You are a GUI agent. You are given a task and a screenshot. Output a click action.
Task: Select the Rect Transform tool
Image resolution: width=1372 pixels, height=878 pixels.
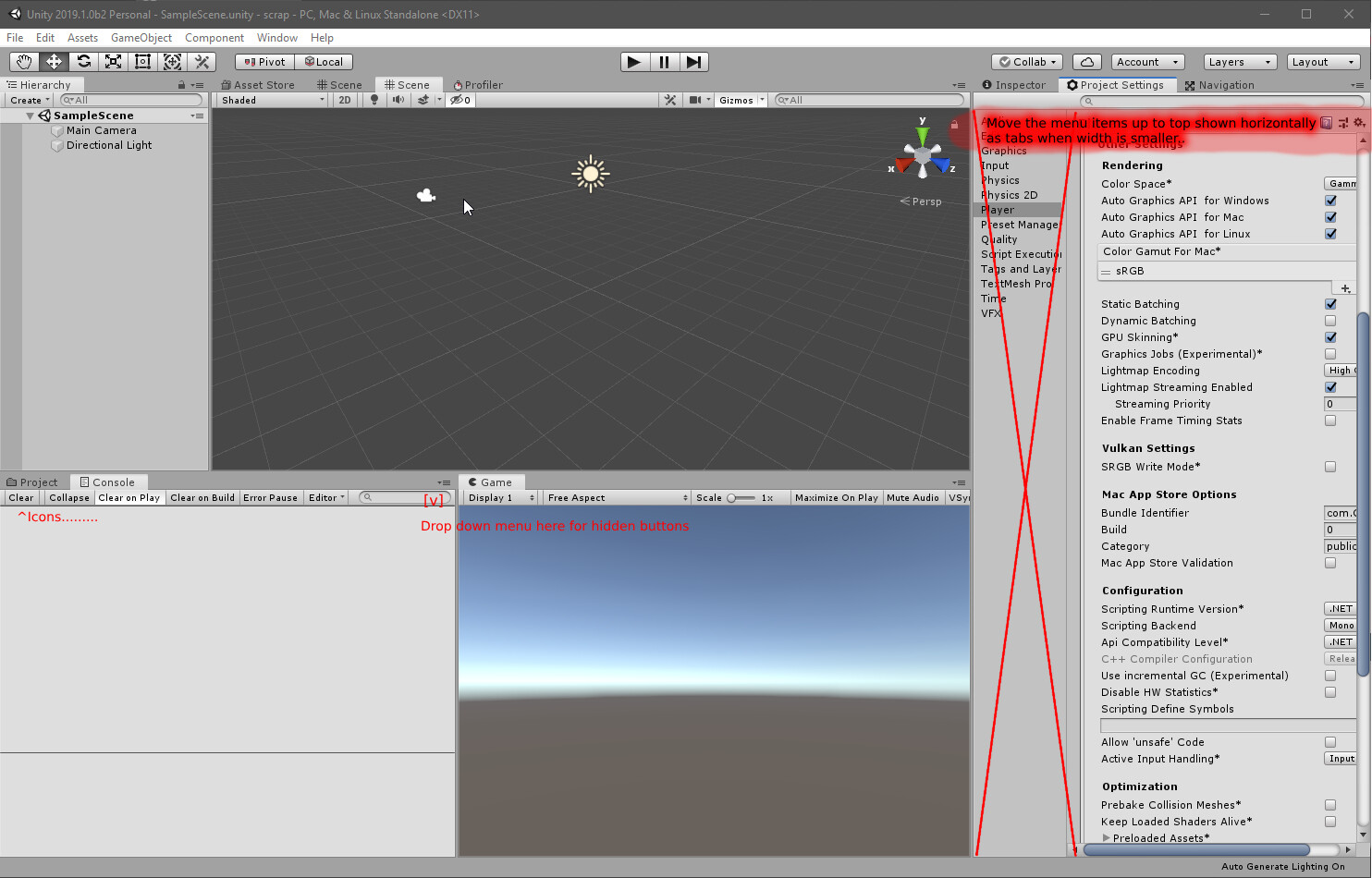point(142,61)
